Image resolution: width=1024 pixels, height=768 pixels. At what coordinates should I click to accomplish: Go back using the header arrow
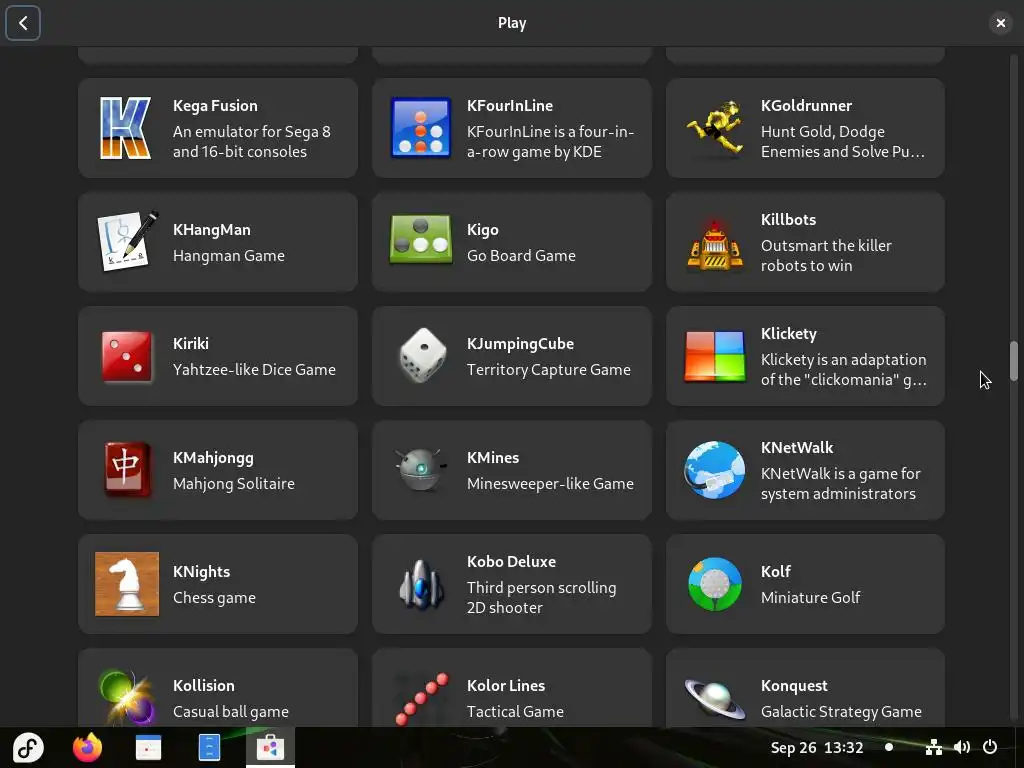click(23, 23)
